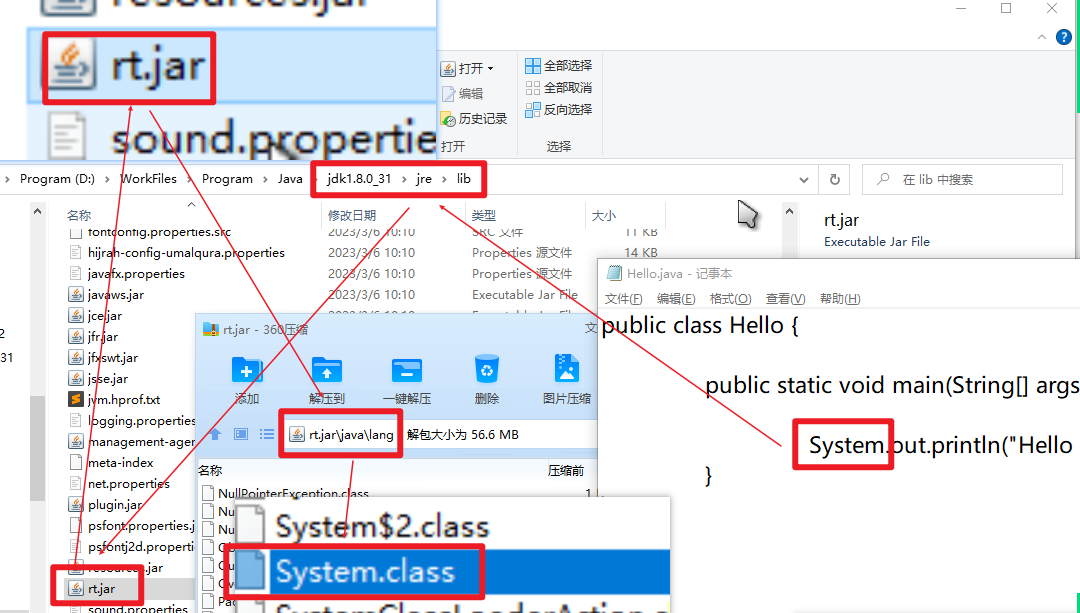Sort files by the 修改日期 column header
This screenshot has height=613, width=1080.
[352, 215]
